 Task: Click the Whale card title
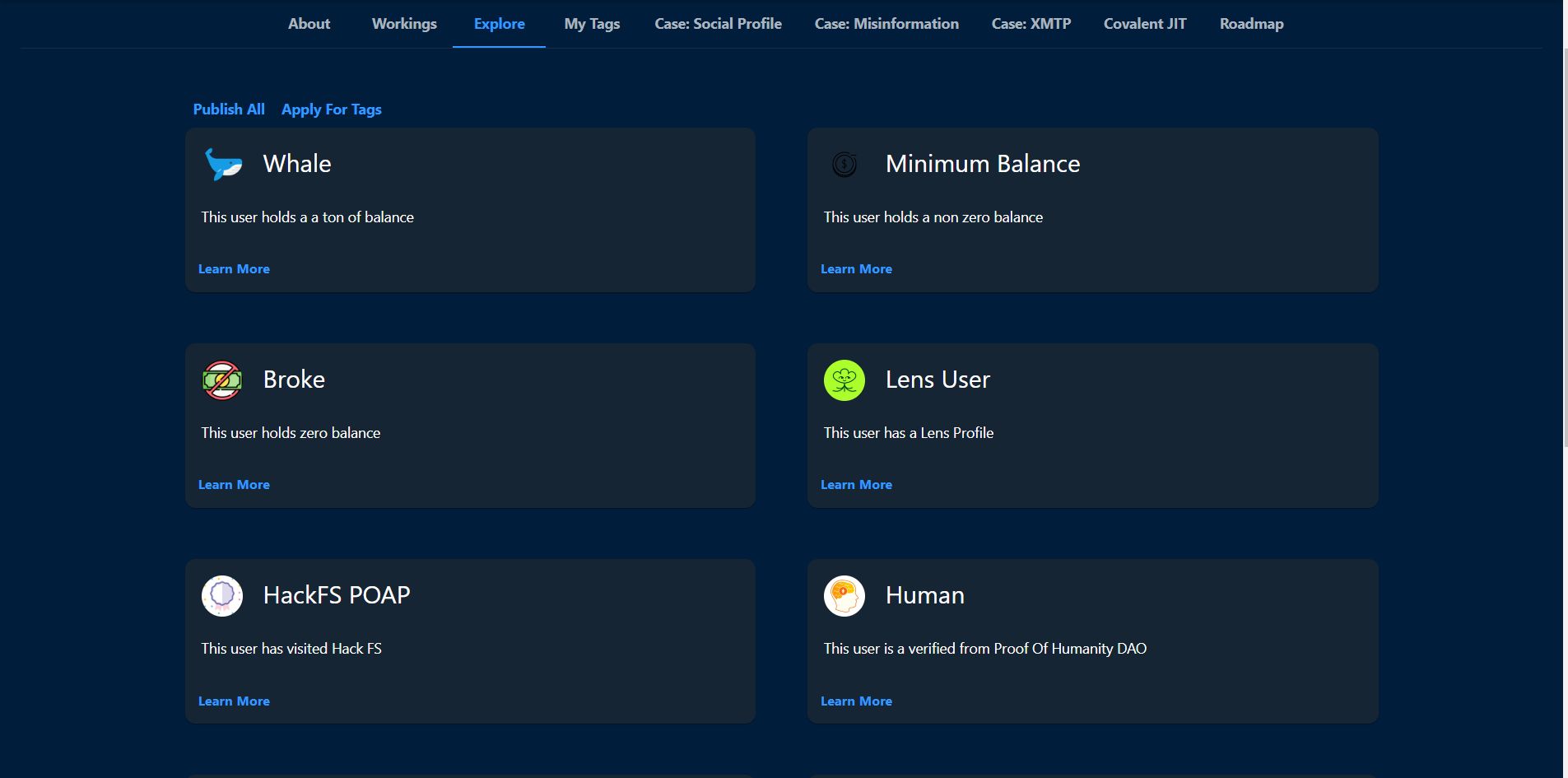point(297,164)
